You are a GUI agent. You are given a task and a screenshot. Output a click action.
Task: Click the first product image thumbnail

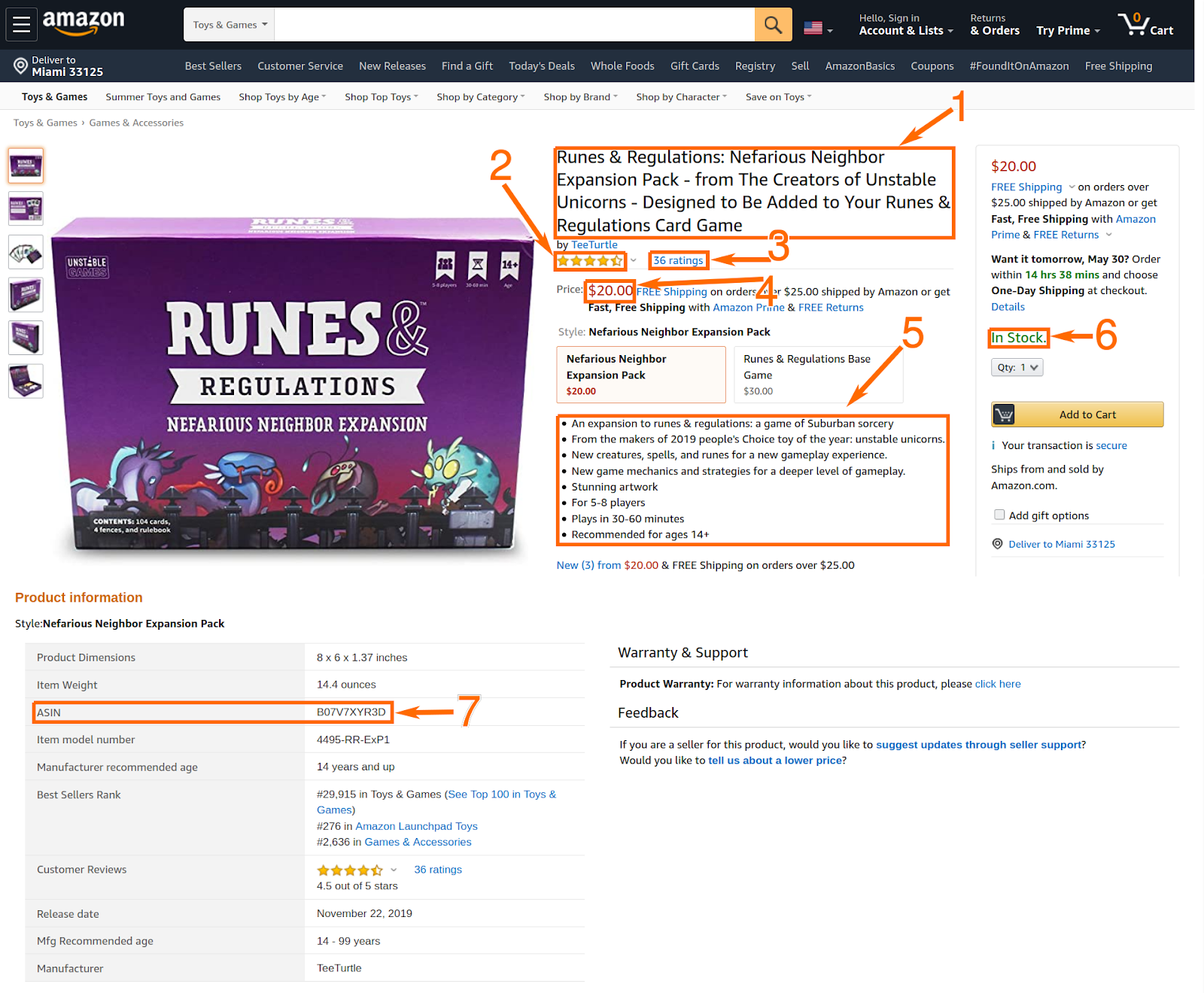25,165
